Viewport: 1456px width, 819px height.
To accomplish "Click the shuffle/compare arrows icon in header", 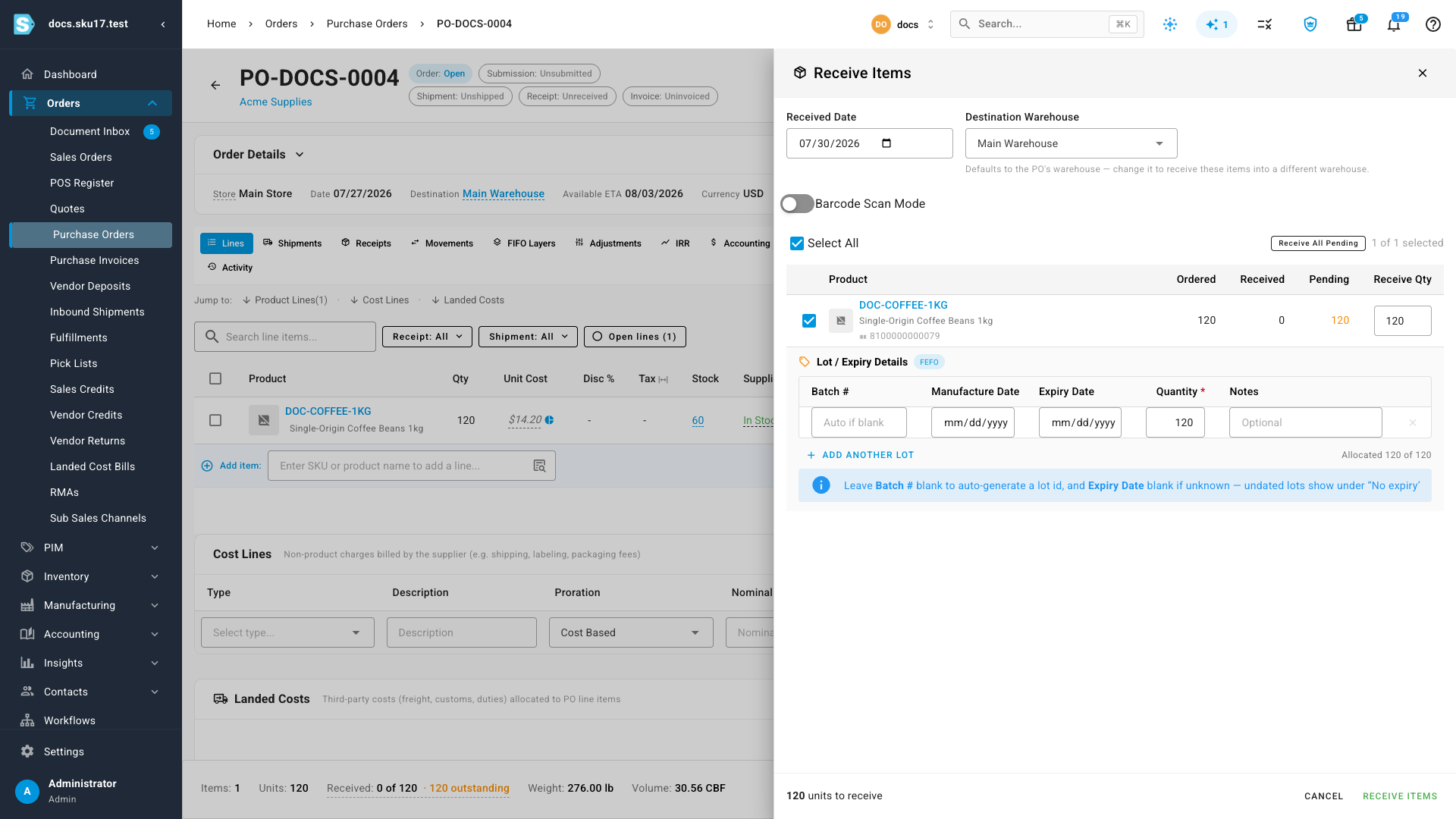I will (x=1264, y=24).
